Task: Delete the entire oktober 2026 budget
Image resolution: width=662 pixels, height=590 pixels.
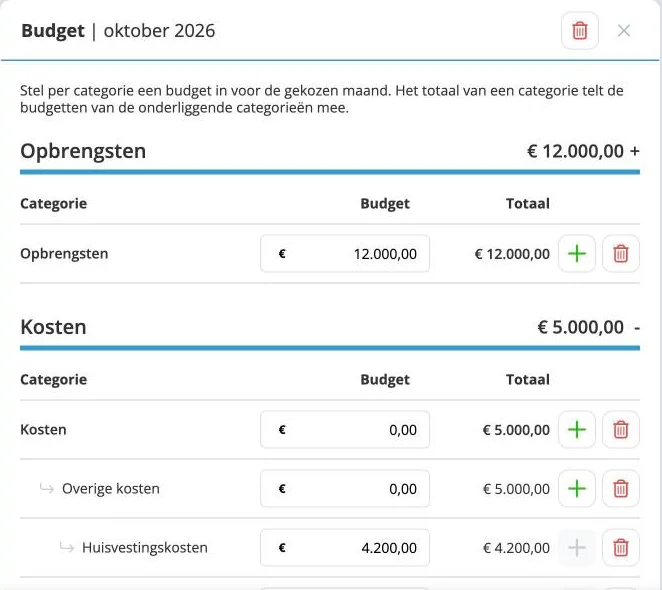Action: (579, 30)
